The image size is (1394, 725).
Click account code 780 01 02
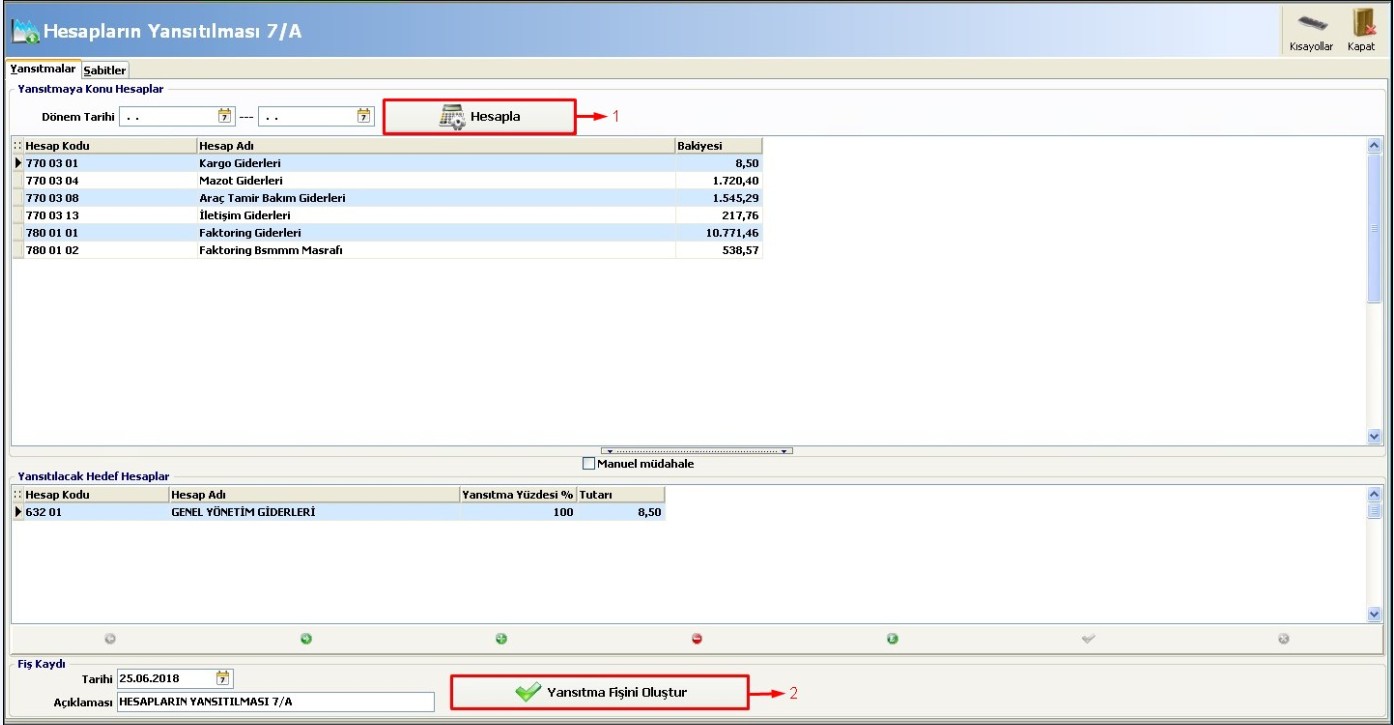point(52,250)
